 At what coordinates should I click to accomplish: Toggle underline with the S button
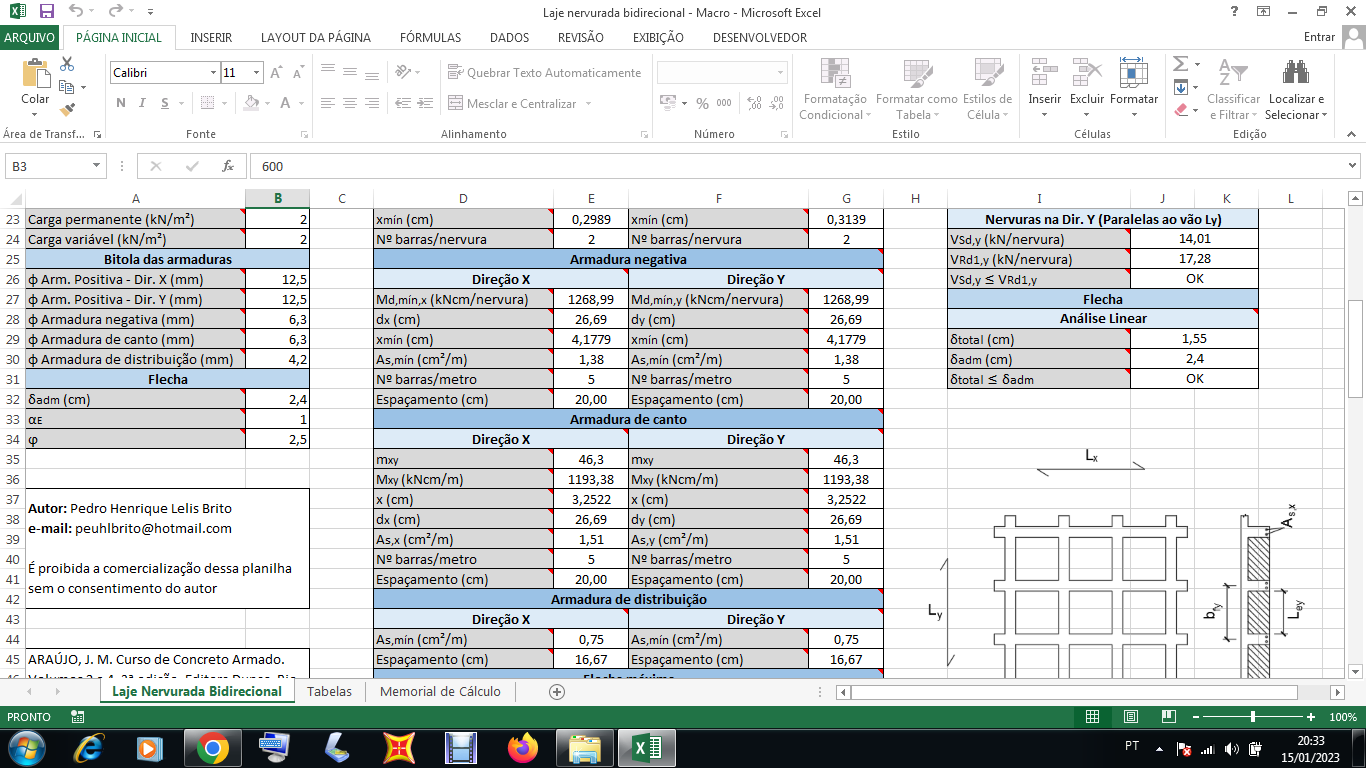(163, 103)
